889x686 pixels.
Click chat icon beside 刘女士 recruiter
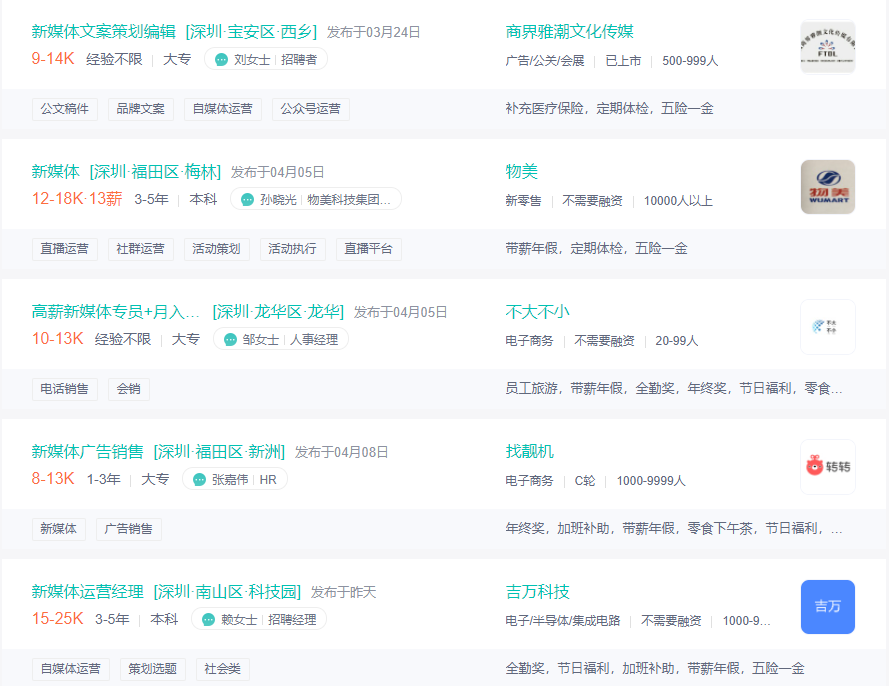click(x=221, y=60)
